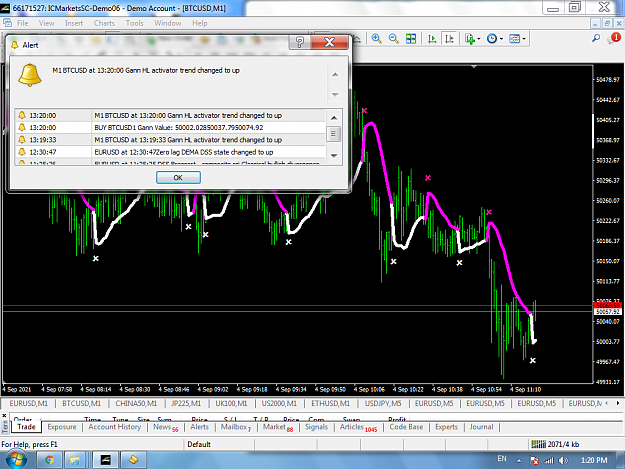Open the templates dropdown
The width and height of the screenshot is (625, 469).
pos(517,39)
